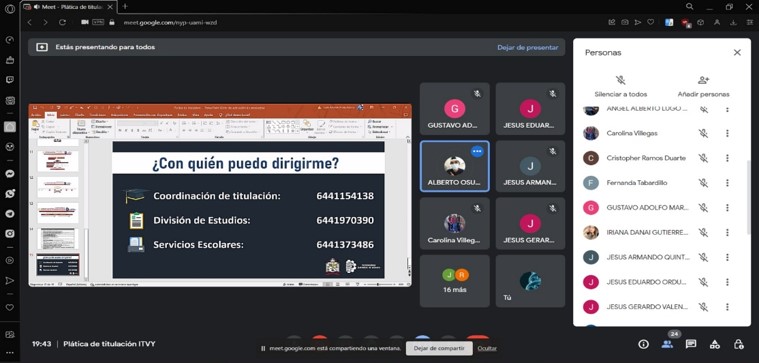The image size is (759, 363).
Task: Open more options for JESUS ARMANDO QUINT
Action: 727,257
